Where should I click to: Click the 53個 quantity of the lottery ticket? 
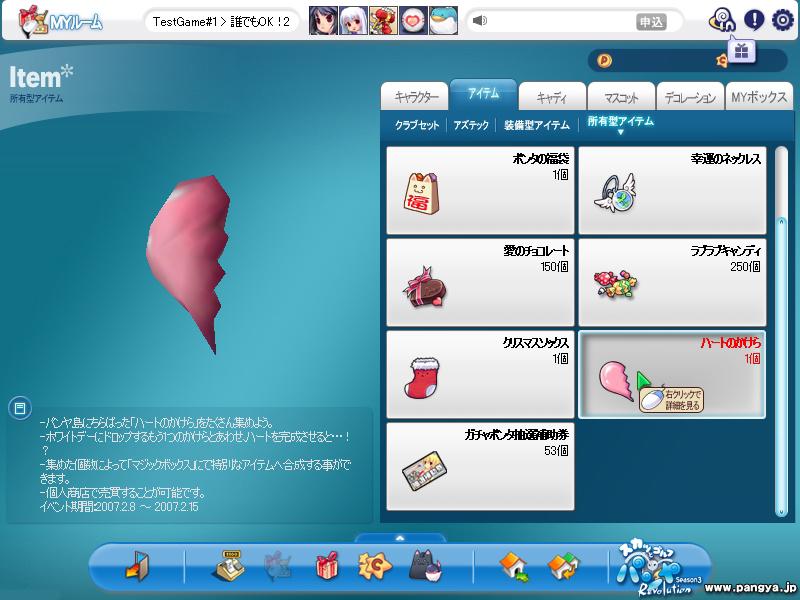[x=556, y=451]
